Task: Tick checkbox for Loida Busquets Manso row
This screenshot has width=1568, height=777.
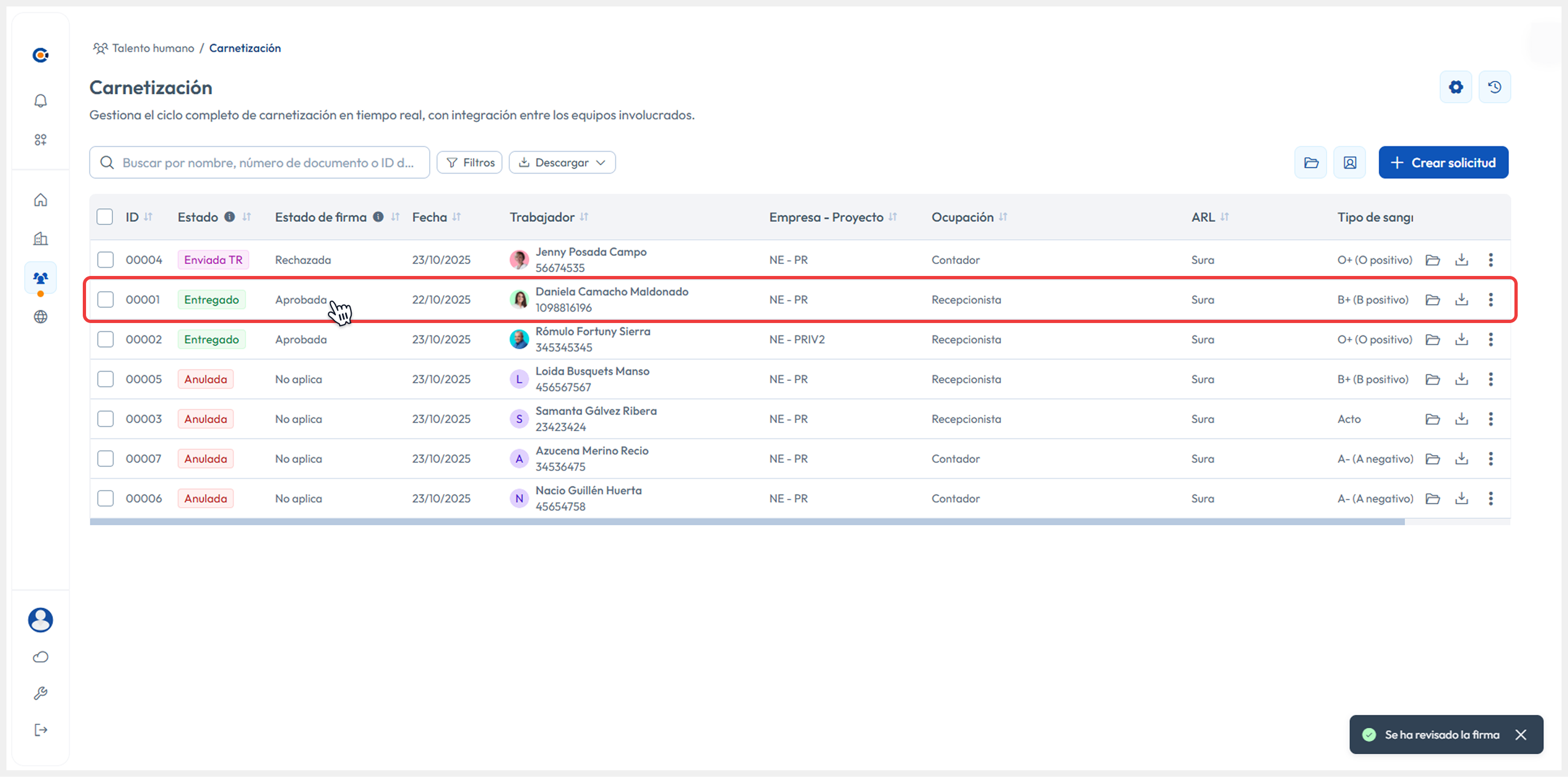Action: 106,379
